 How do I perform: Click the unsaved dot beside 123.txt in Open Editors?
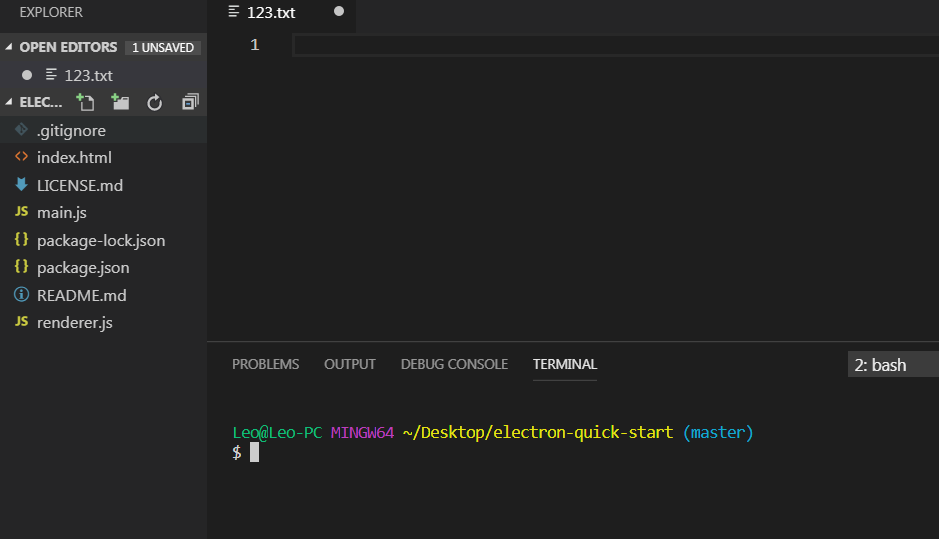[x=27, y=75]
